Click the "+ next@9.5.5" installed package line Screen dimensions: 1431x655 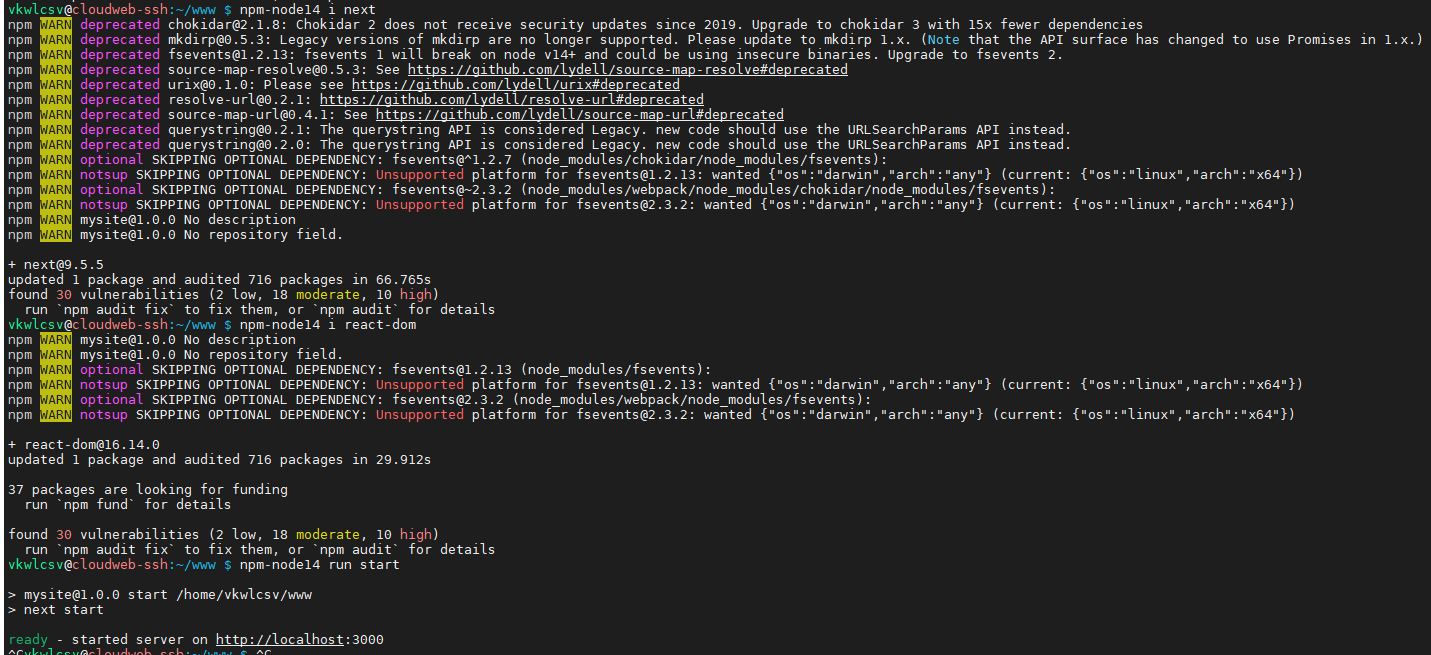point(56,265)
